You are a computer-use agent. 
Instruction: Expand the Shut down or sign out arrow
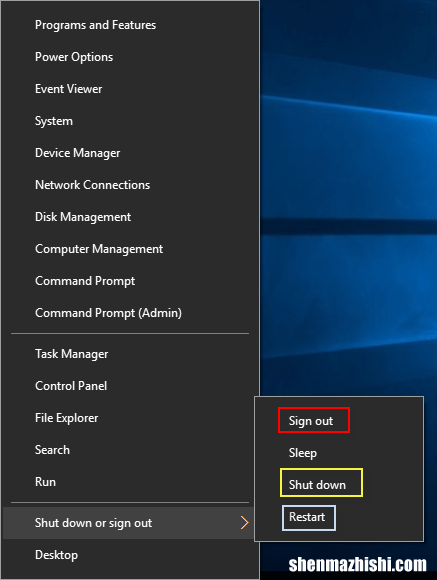pyautogui.click(x=244, y=523)
